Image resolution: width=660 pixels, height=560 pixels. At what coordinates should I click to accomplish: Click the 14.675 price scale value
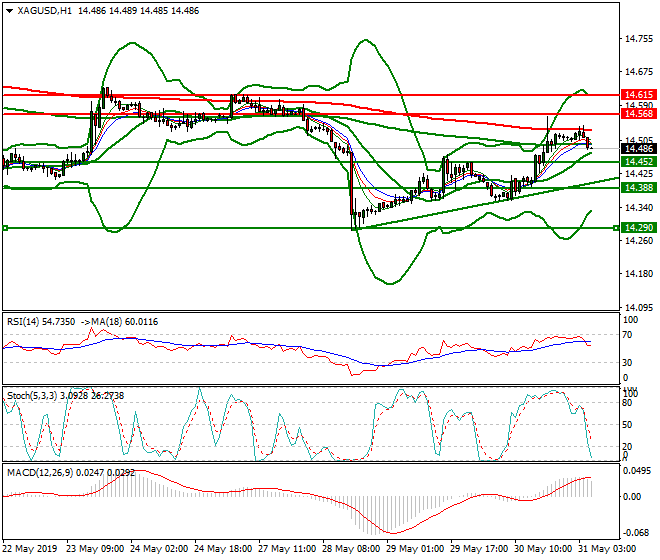639,72
